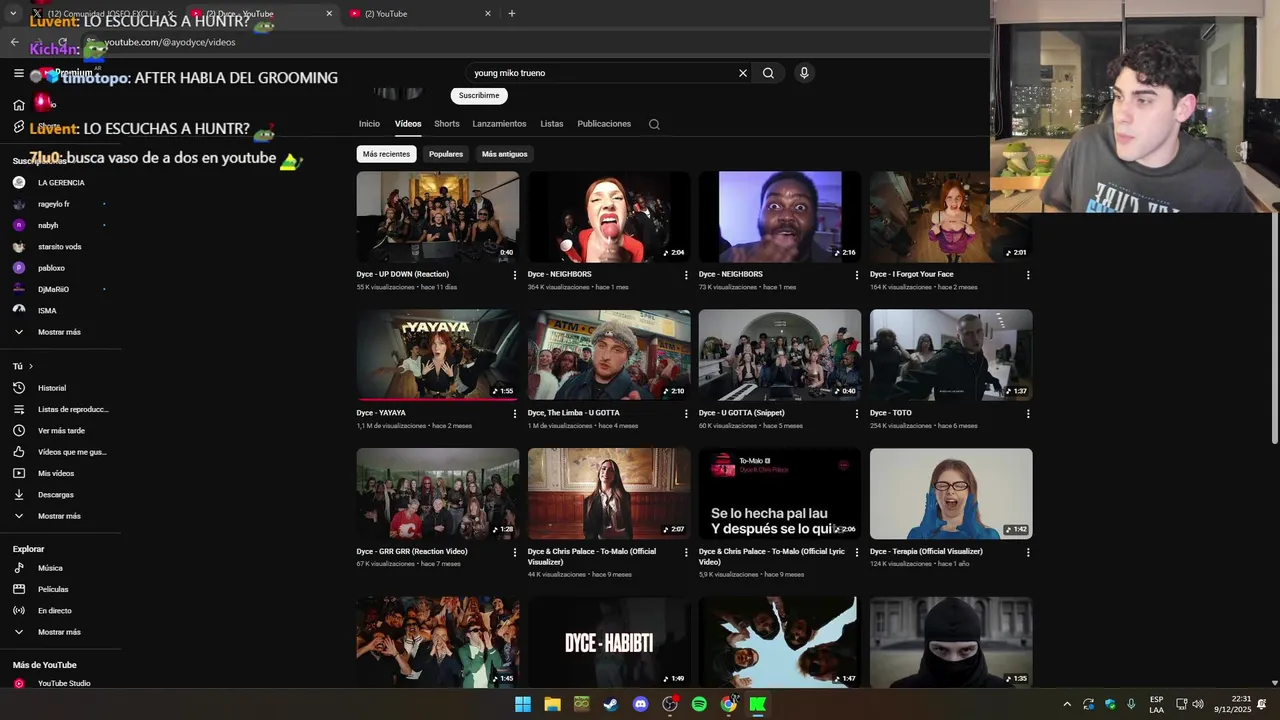The width and height of the screenshot is (1280, 720).
Task: Open a new browser tab
Action: point(512,13)
